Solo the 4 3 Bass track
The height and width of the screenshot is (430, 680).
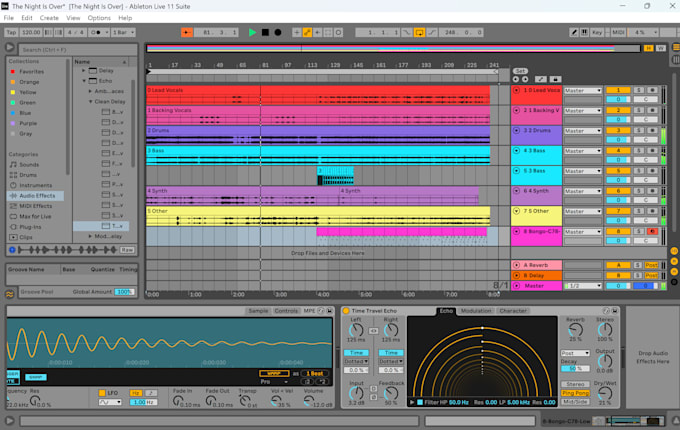[639, 151]
